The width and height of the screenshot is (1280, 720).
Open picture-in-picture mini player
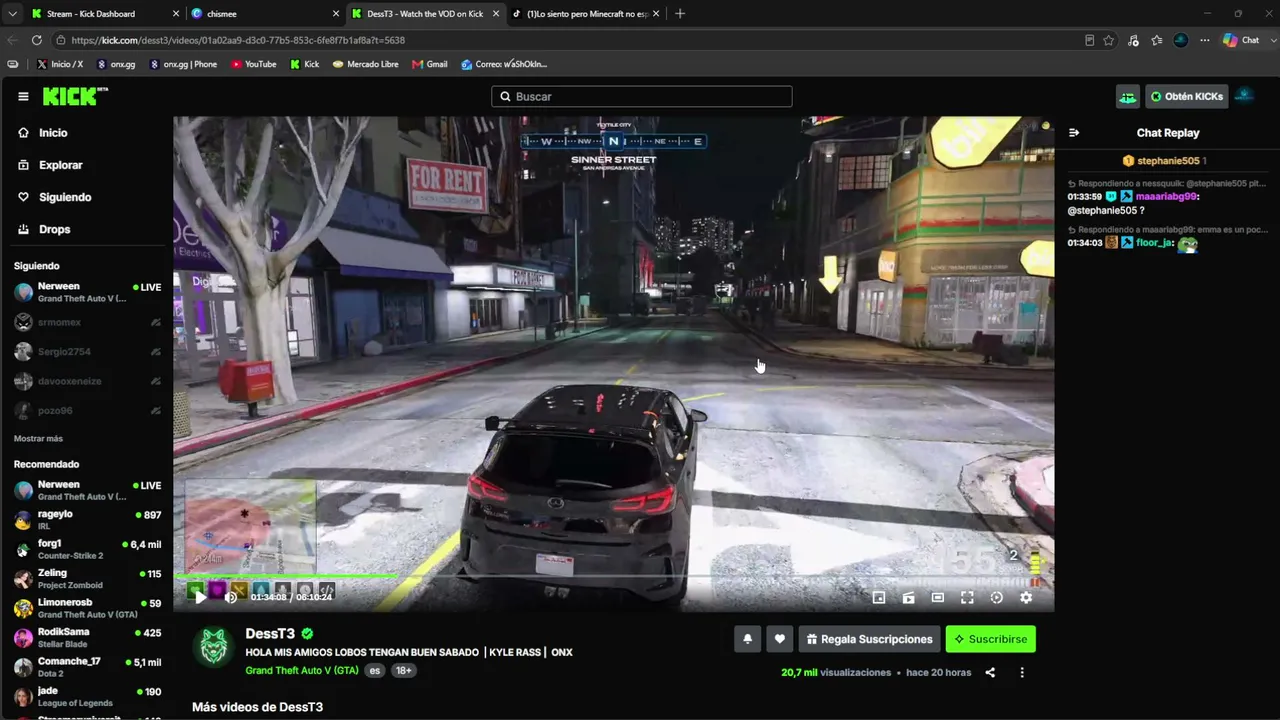(879, 597)
